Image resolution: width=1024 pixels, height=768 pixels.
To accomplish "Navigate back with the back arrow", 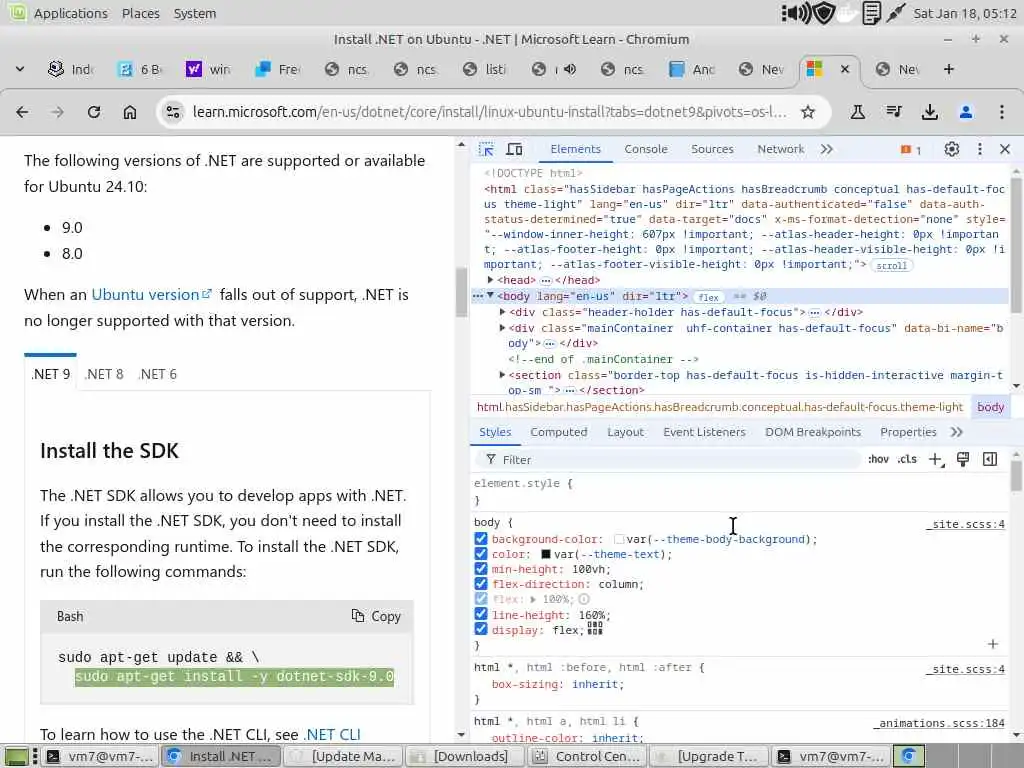I will 22,112.
